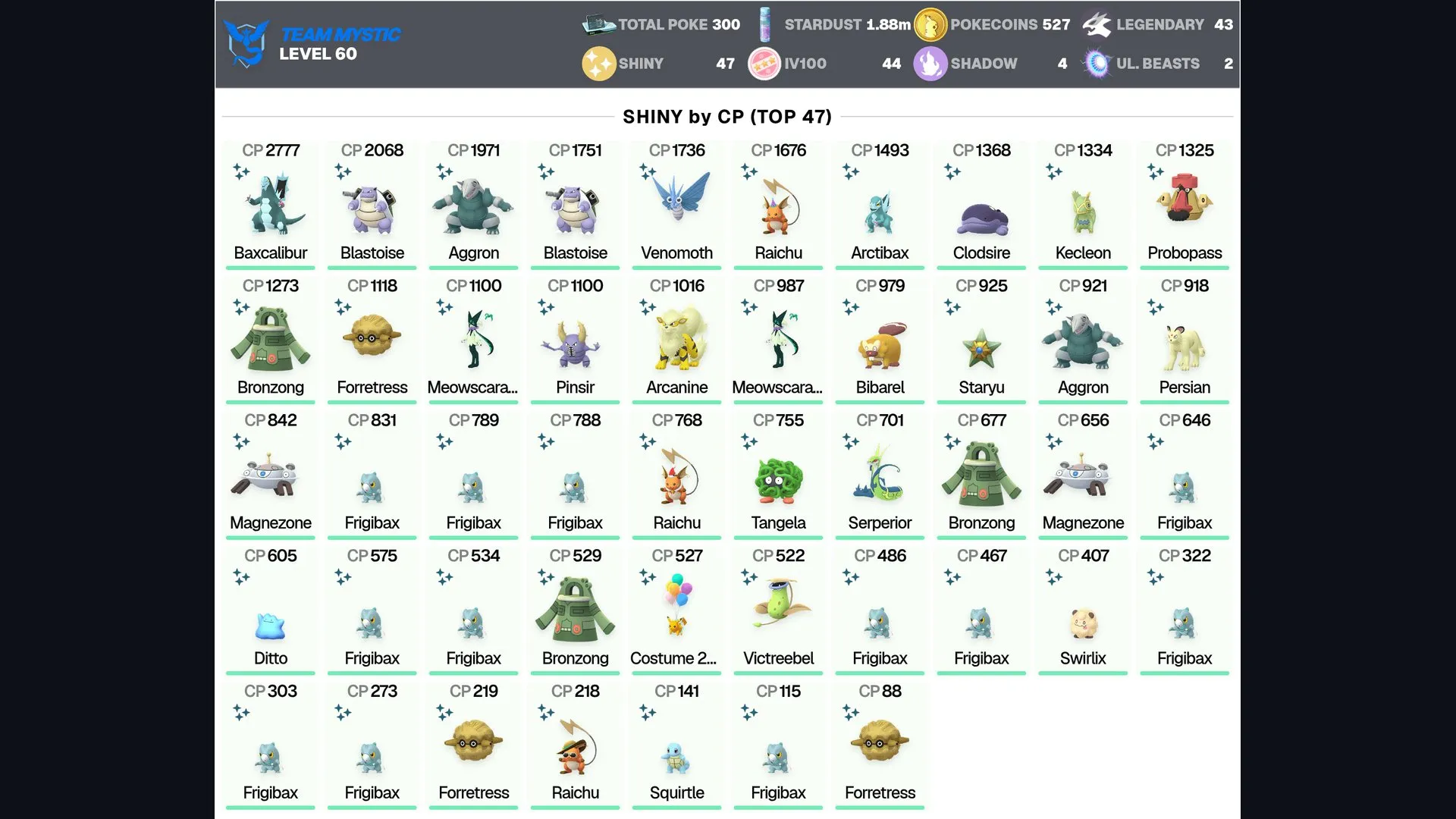The width and height of the screenshot is (1456, 819).
Task: Choose the Probopass CP 1325 sprite
Action: point(1185,197)
